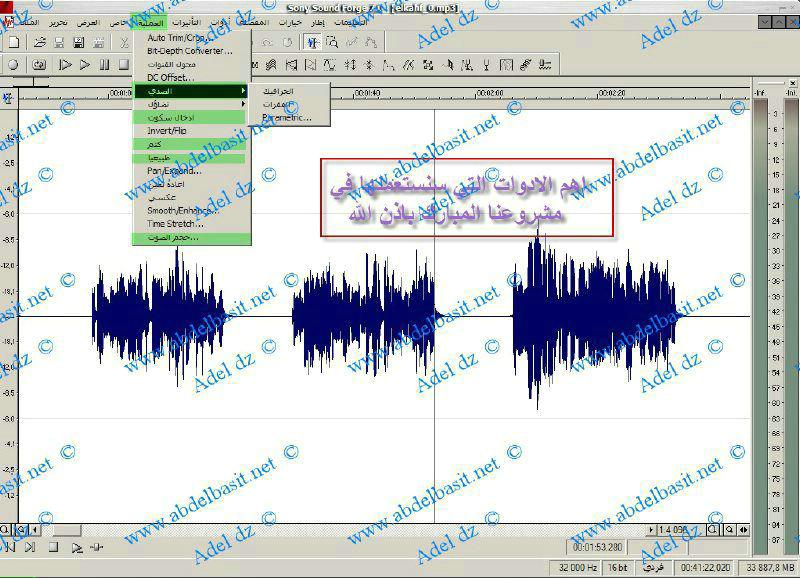Click the zoom-in magnifier at bottom right
Screen dimensions: 800x578
tap(713, 530)
